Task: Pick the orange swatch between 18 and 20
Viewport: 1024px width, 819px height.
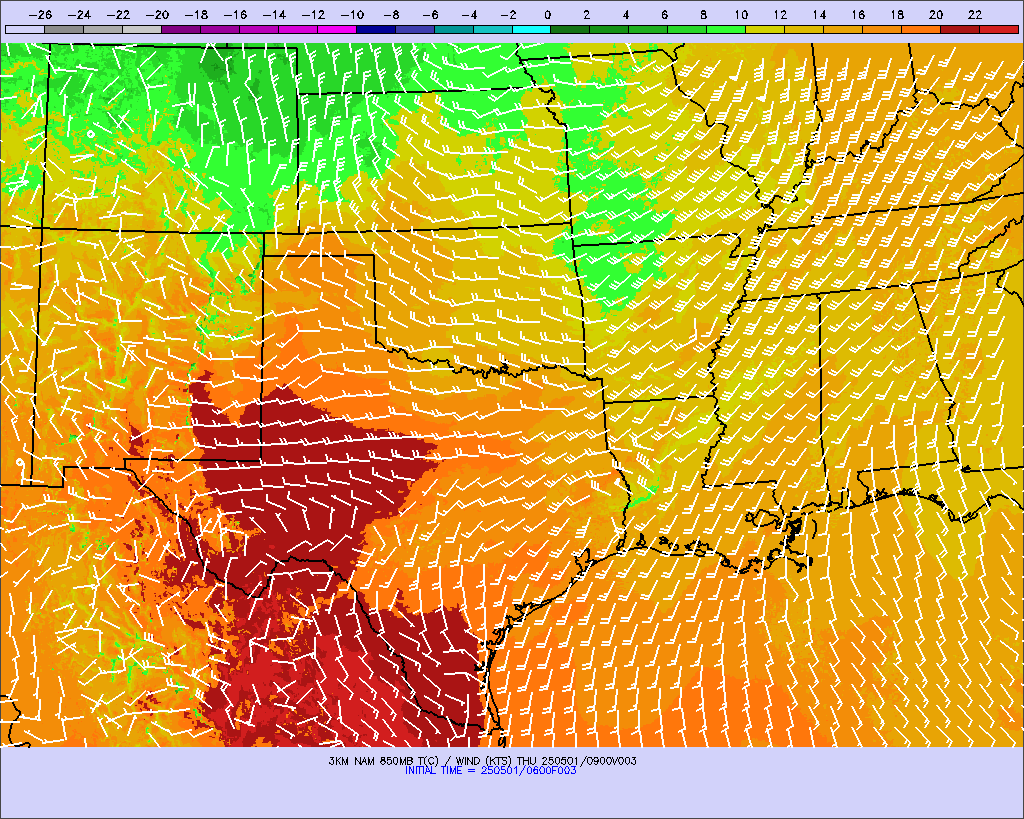Action: [x=921, y=29]
